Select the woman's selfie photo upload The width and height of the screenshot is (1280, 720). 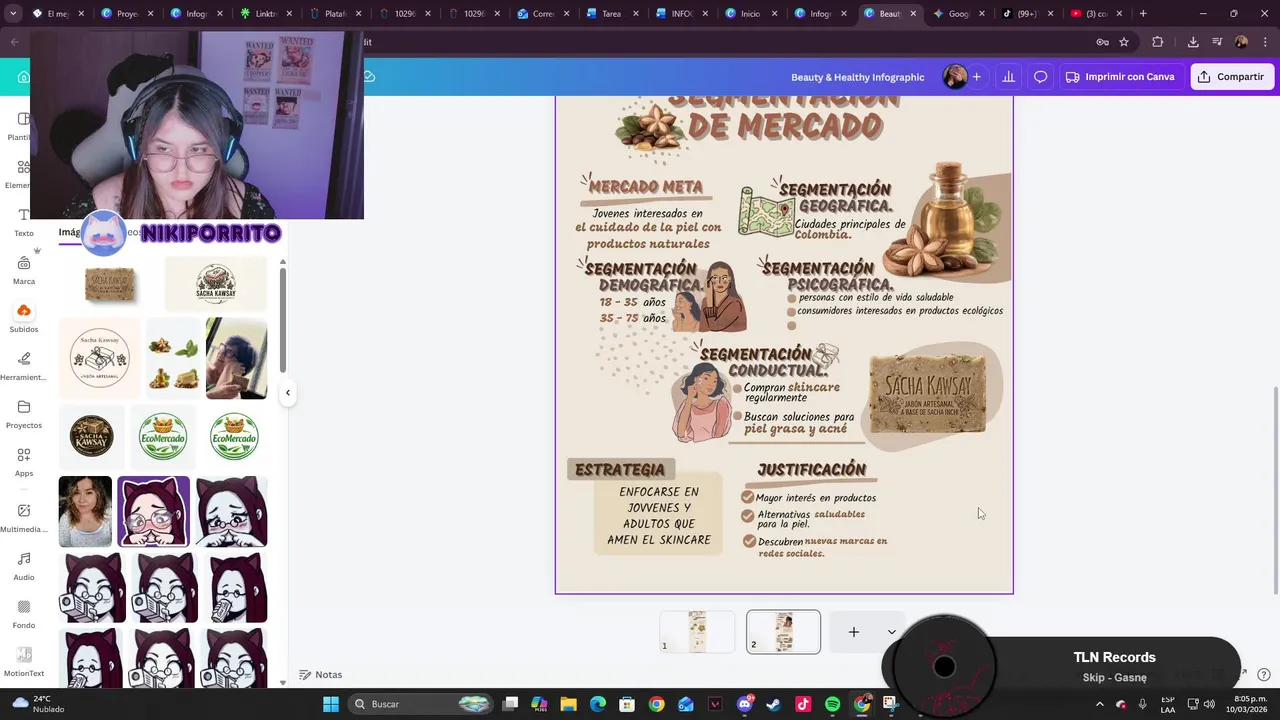click(85, 512)
